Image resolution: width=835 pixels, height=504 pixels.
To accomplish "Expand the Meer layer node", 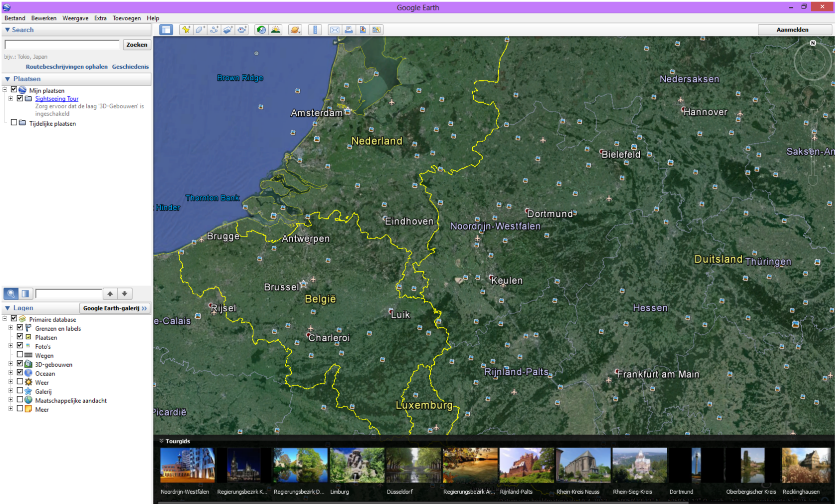I will [x=11, y=409].
